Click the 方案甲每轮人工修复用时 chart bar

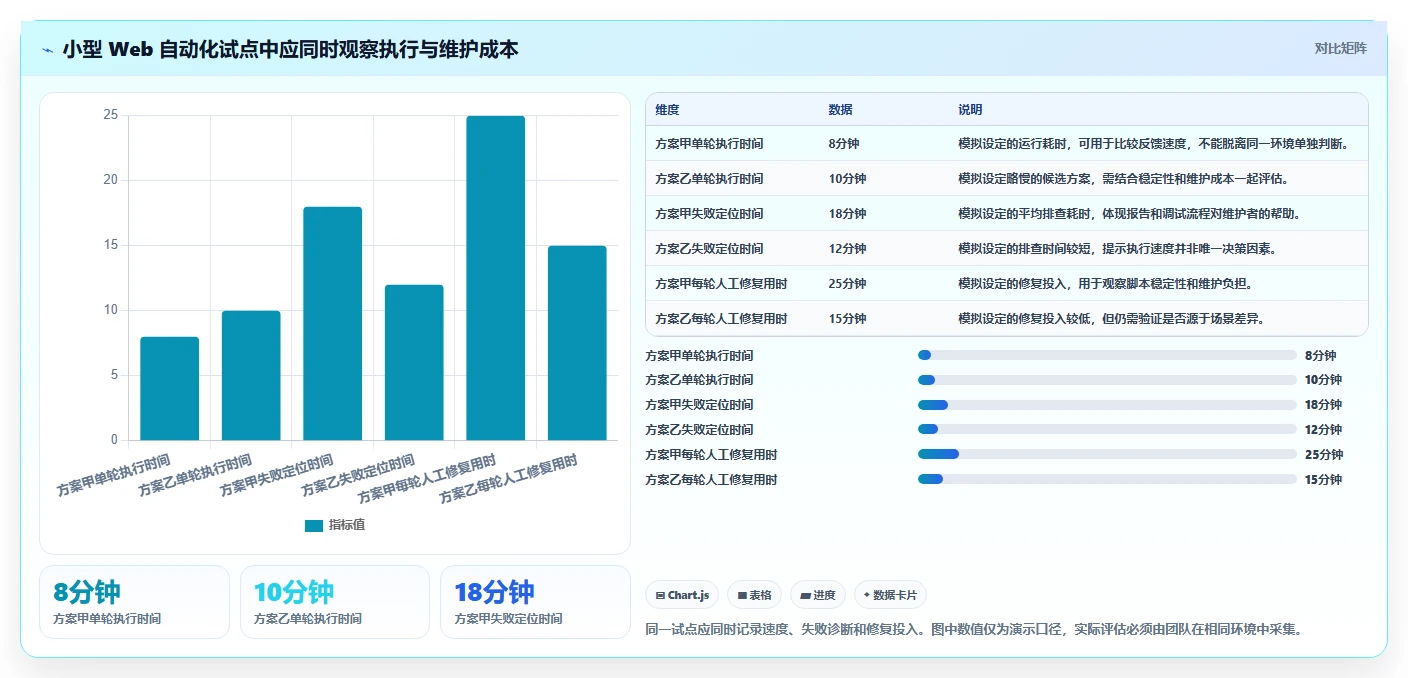coord(495,278)
